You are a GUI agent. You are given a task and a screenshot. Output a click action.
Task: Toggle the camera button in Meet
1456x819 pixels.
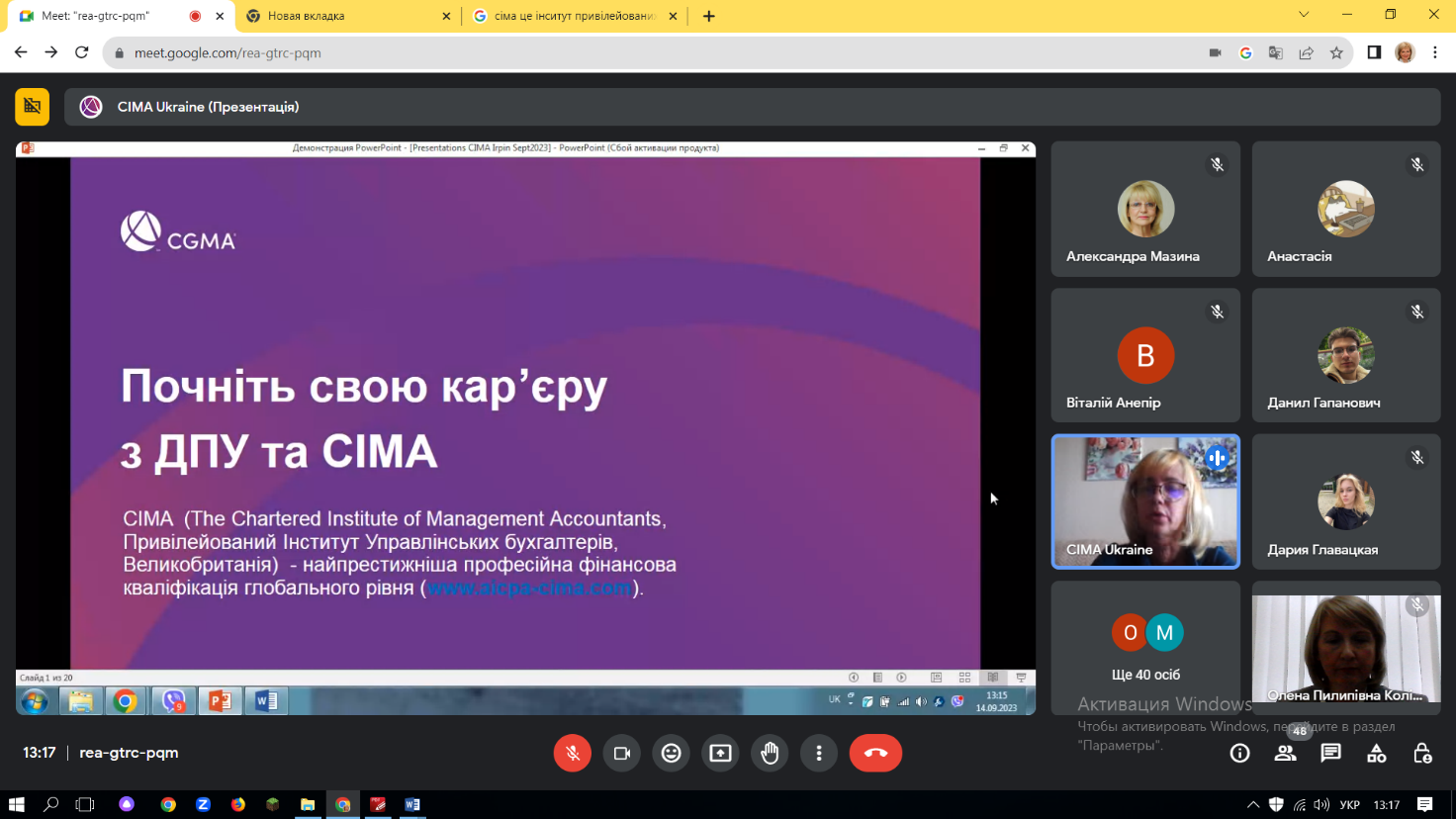(621, 753)
